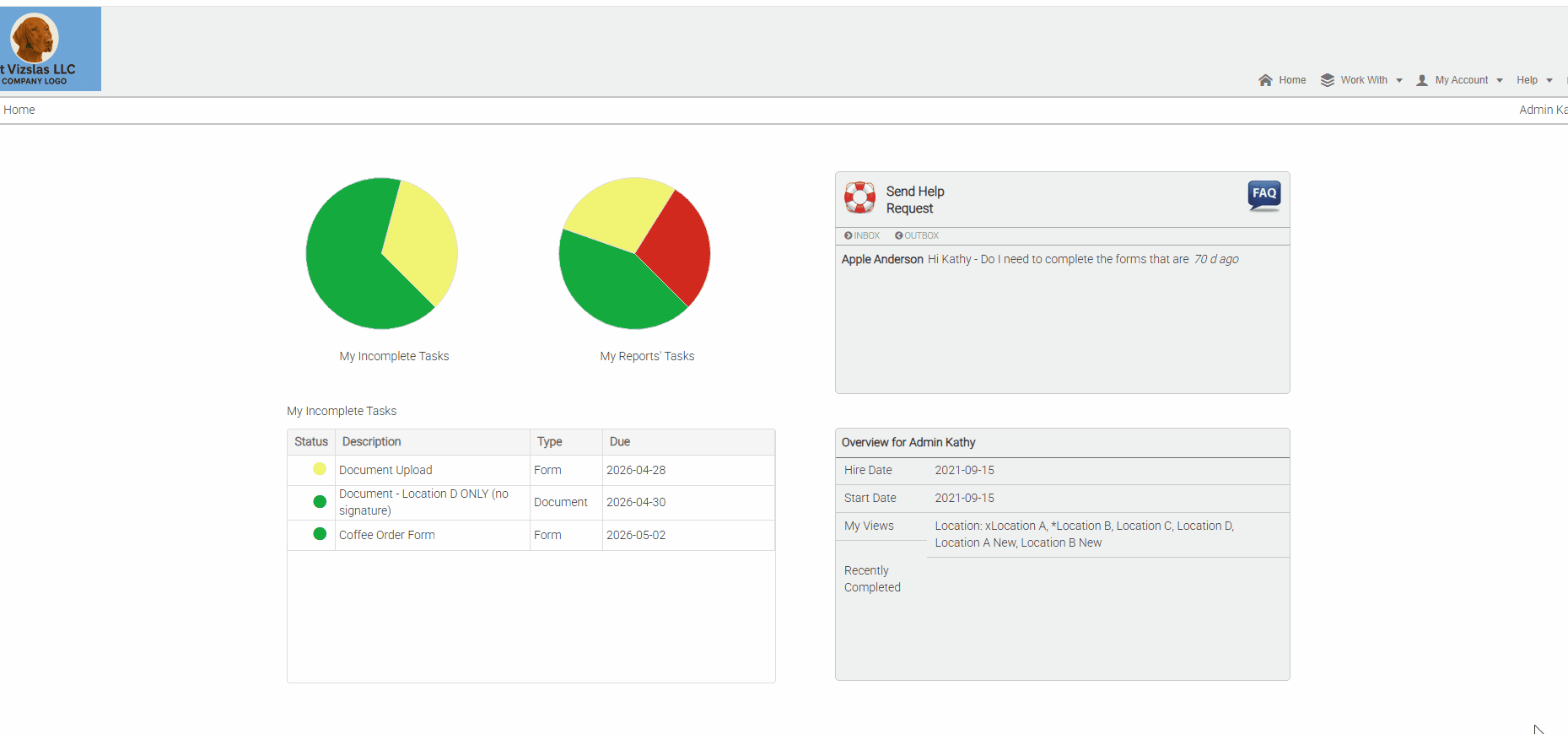This screenshot has height=734, width=1568.
Task: Sort by the Due column header
Action: pos(688,441)
